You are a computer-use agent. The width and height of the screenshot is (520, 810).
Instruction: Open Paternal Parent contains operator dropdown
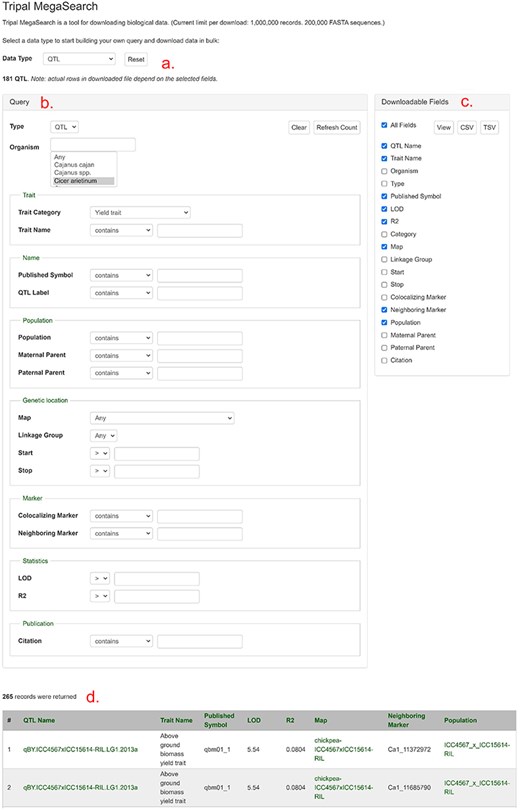[x=121, y=373]
